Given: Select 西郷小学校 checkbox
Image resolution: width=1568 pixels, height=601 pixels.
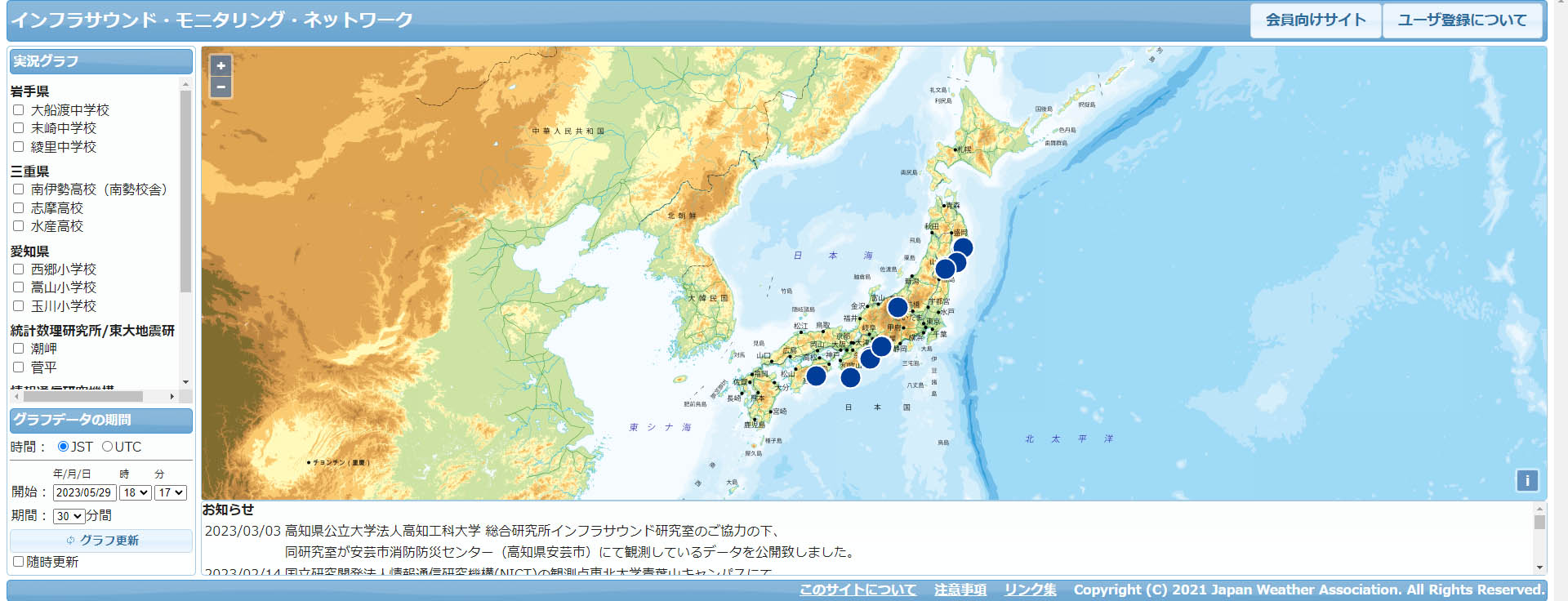Looking at the screenshot, I should (x=18, y=269).
